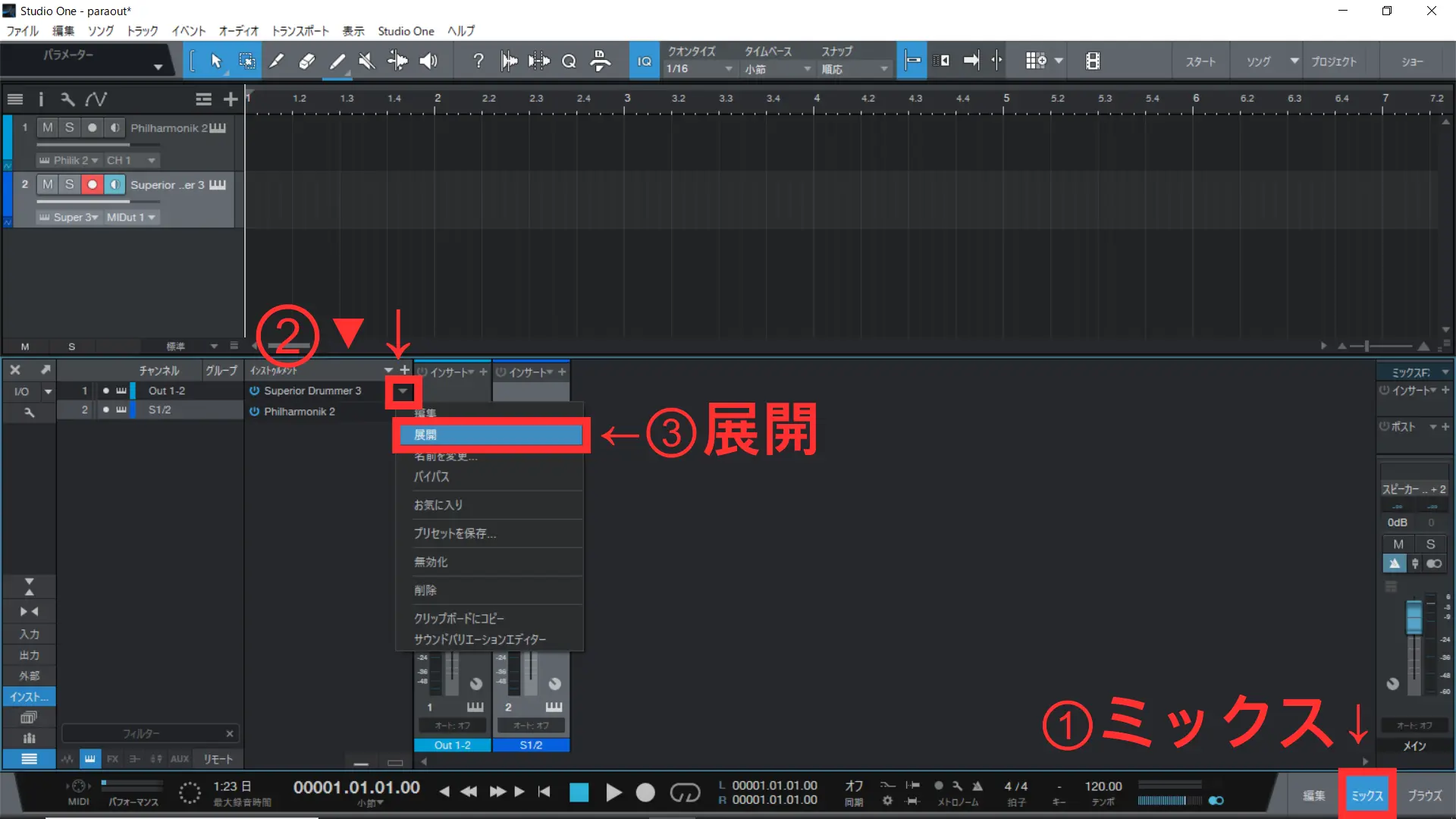The width and height of the screenshot is (1456, 819).
Task: Open the question mark help tool
Action: tap(479, 61)
